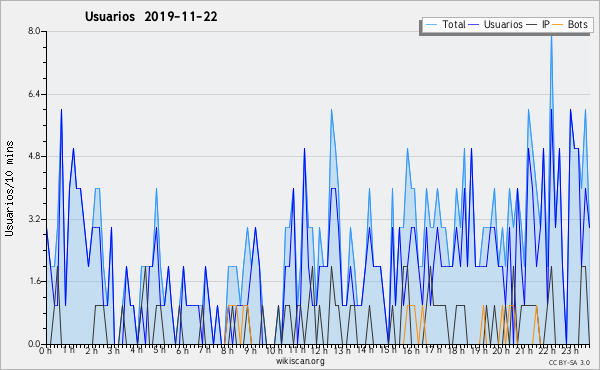Click the '6 h' x-axis label
This screenshot has width=600, height=370.
pyautogui.click(x=182, y=350)
